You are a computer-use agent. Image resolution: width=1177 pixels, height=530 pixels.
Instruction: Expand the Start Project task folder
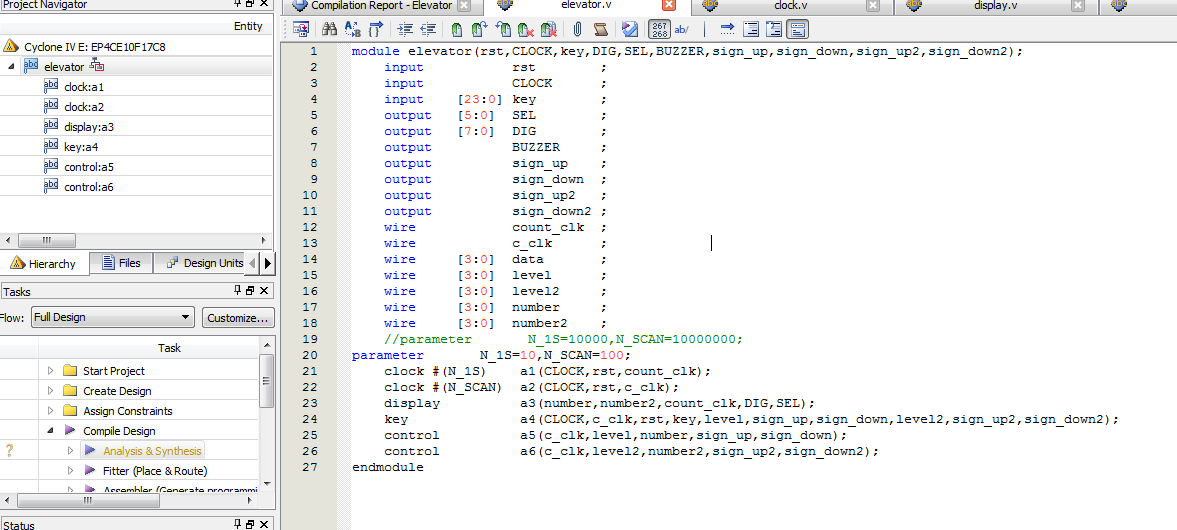51,371
